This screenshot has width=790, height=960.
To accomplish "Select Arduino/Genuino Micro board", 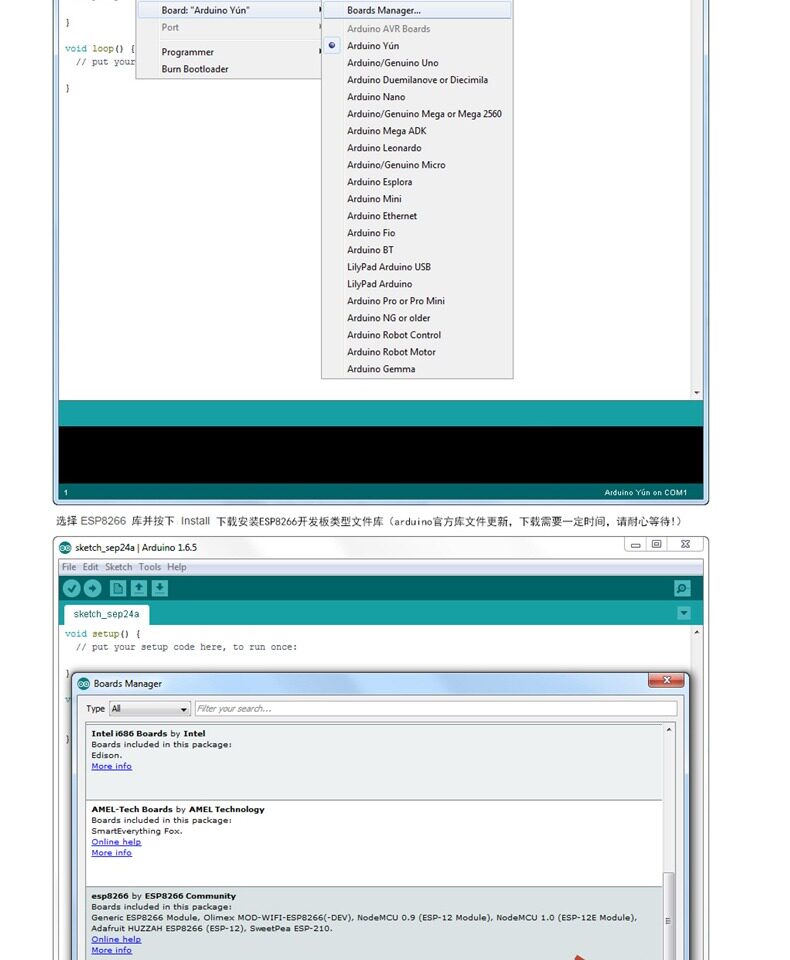I will coord(418,165).
